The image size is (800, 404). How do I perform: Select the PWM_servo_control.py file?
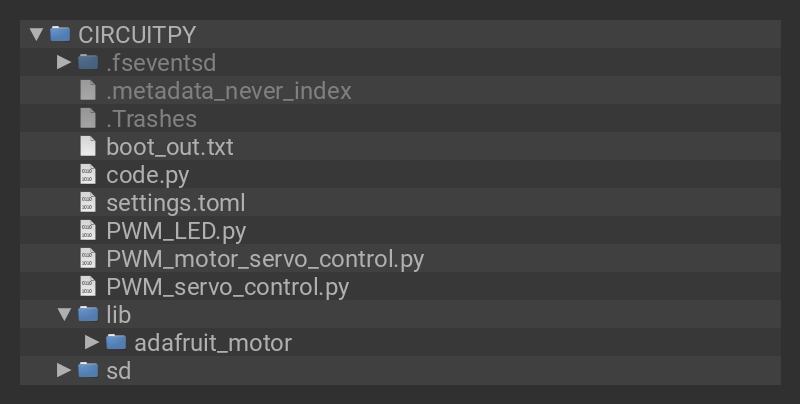click(x=227, y=287)
